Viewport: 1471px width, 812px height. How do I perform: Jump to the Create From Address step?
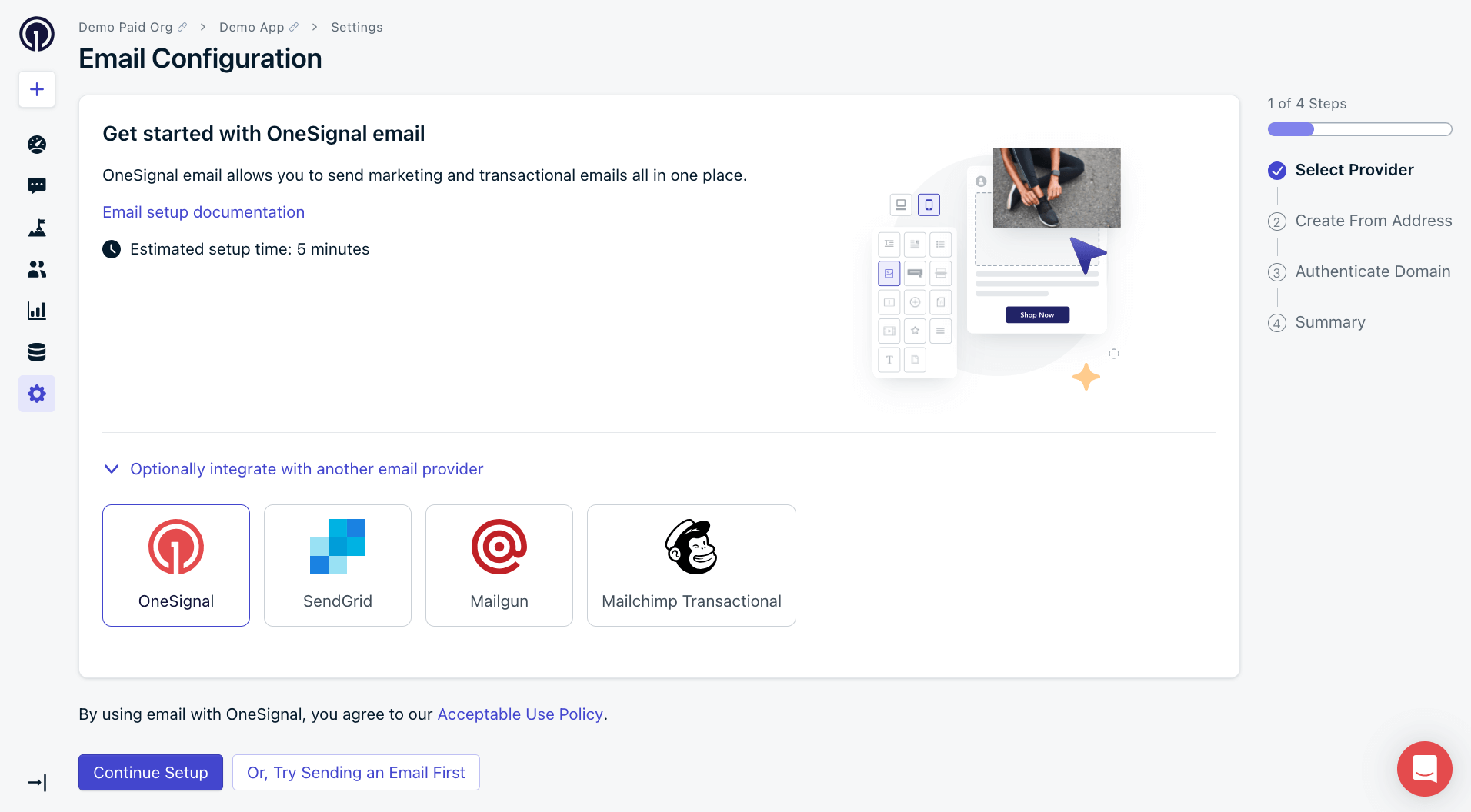coord(1374,221)
